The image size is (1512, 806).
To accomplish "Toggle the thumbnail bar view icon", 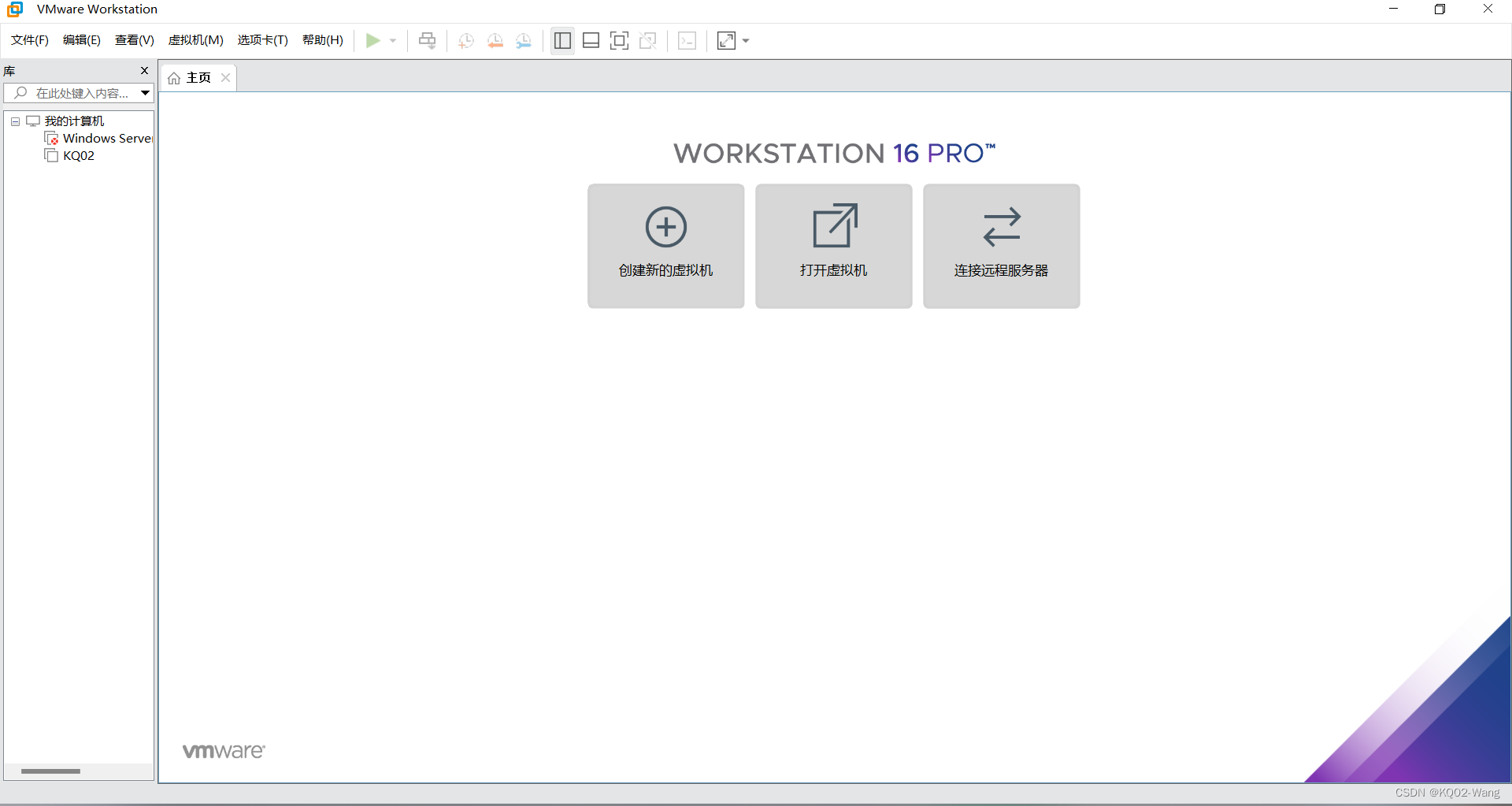I will [591, 40].
